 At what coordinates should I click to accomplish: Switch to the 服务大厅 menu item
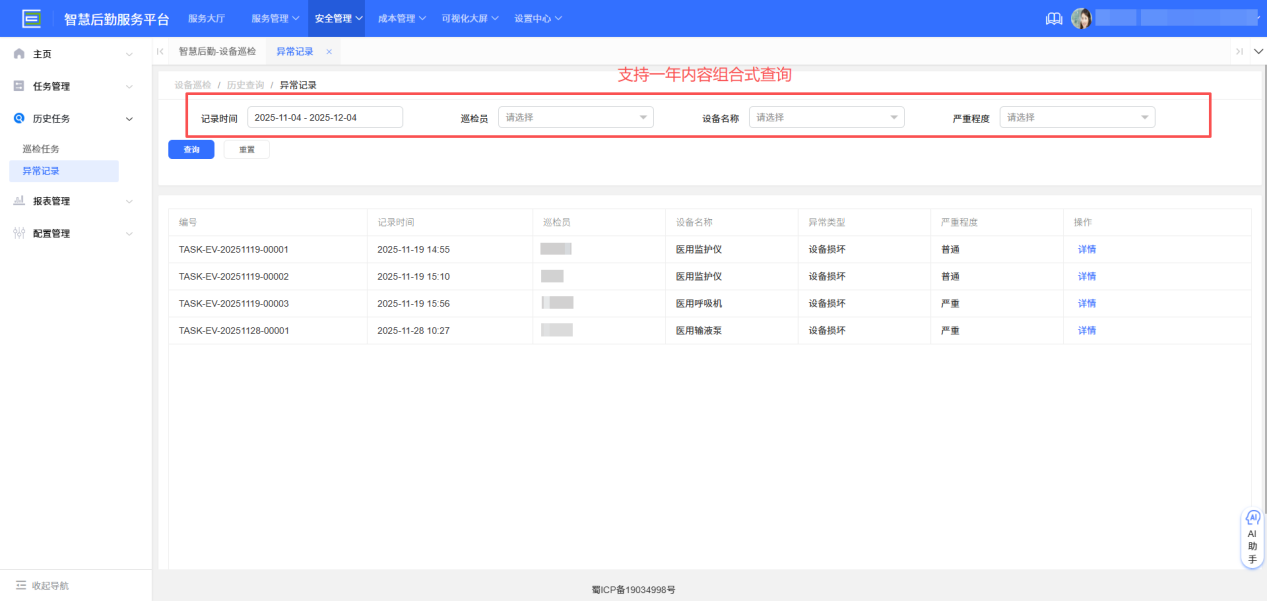[207, 17]
